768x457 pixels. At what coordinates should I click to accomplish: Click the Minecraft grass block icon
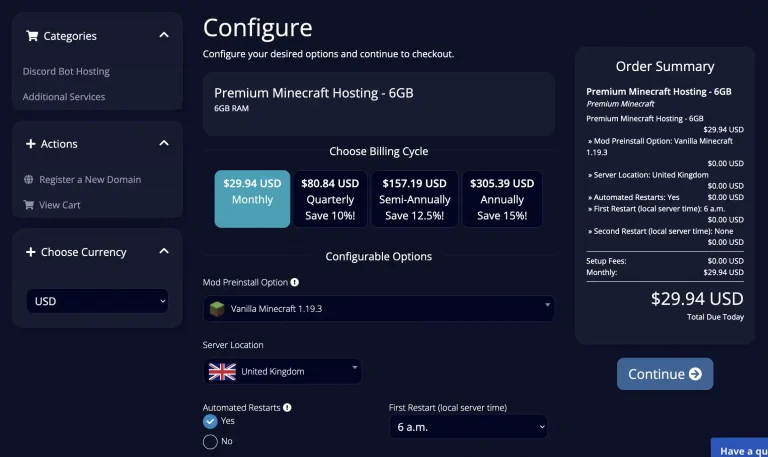[x=217, y=309]
